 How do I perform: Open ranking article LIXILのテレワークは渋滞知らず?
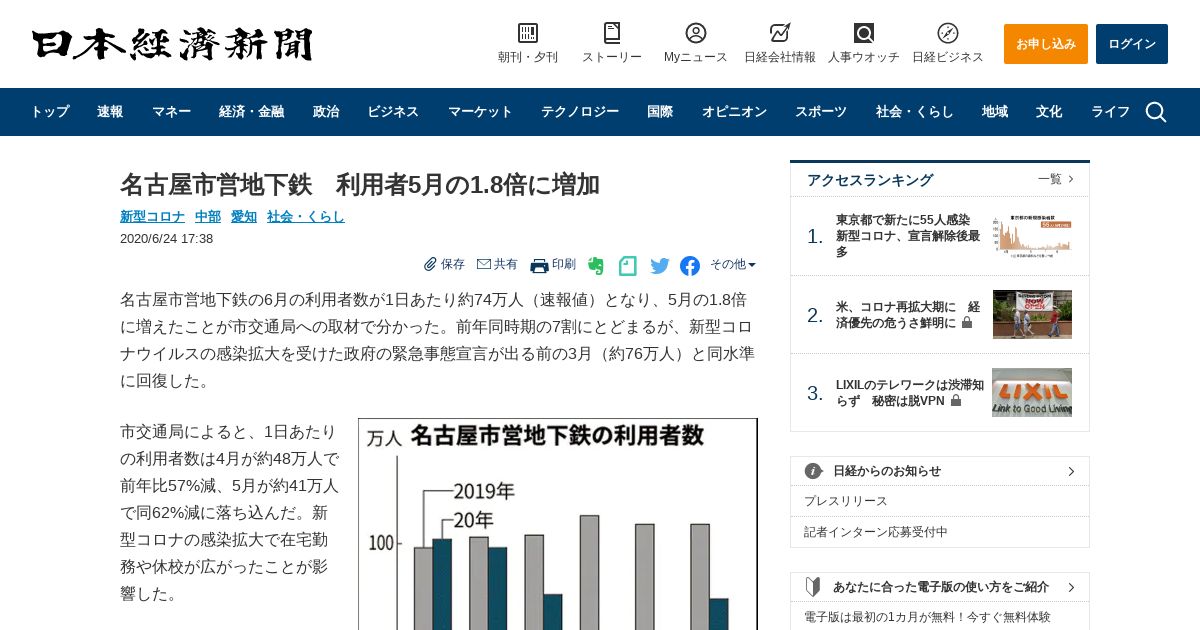910,392
